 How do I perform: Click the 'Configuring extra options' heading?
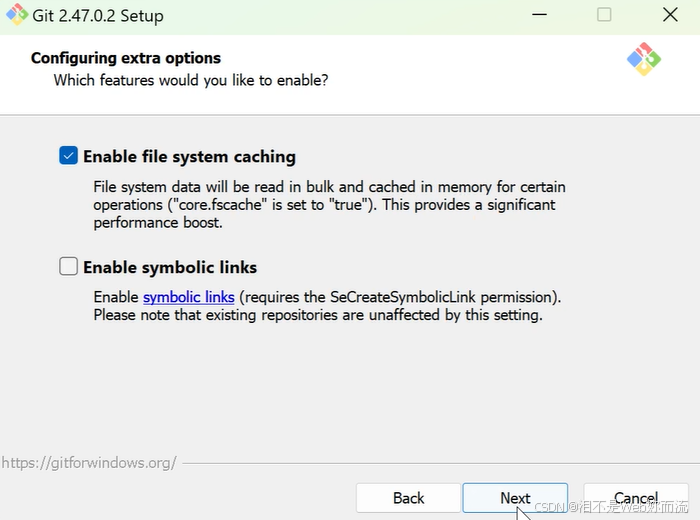point(126,58)
